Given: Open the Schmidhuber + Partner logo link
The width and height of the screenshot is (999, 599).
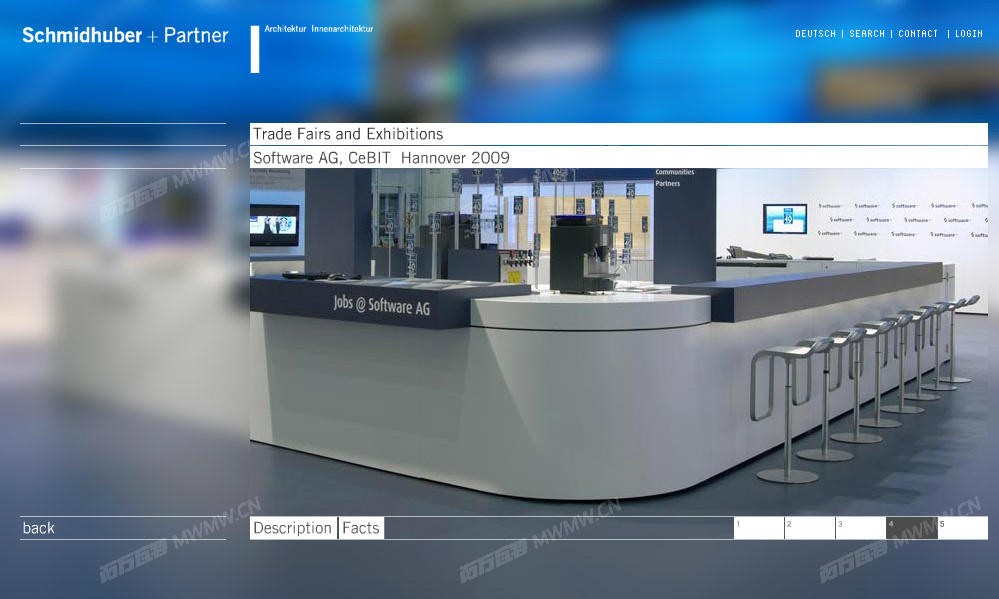Looking at the screenshot, I should [125, 35].
